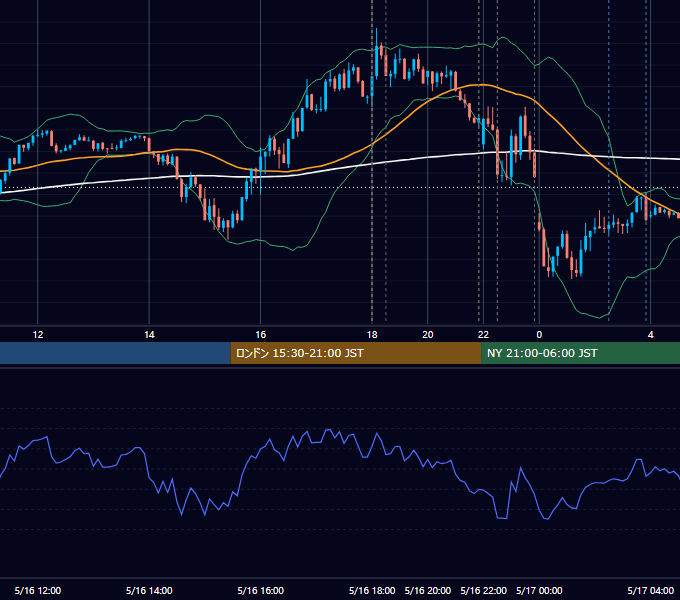Click the 18 hour label on price chart axis
This screenshot has width=680, height=600.
pos(372,335)
